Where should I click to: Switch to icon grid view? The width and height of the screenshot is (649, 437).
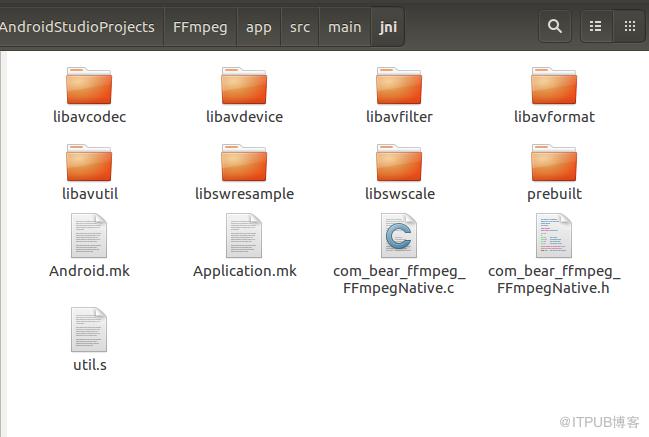(x=630, y=26)
